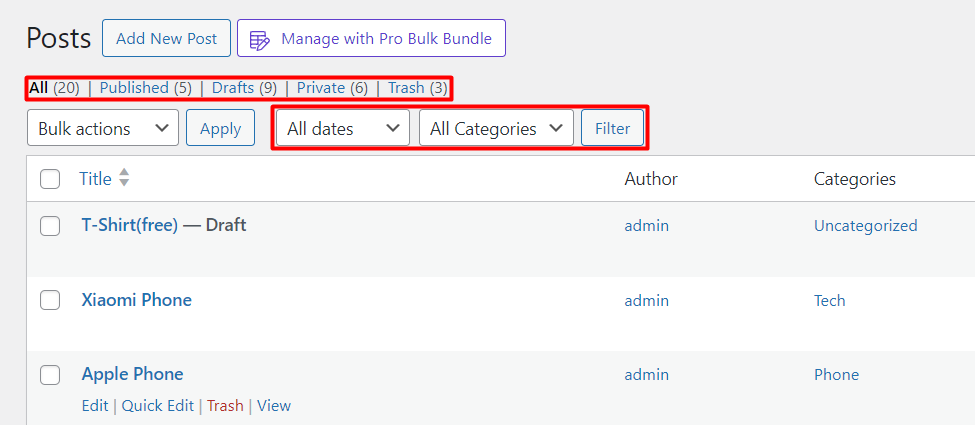This screenshot has width=975, height=425.
Task: Click Quick Edit under Apple Phone
Action: tap(158, 406)
